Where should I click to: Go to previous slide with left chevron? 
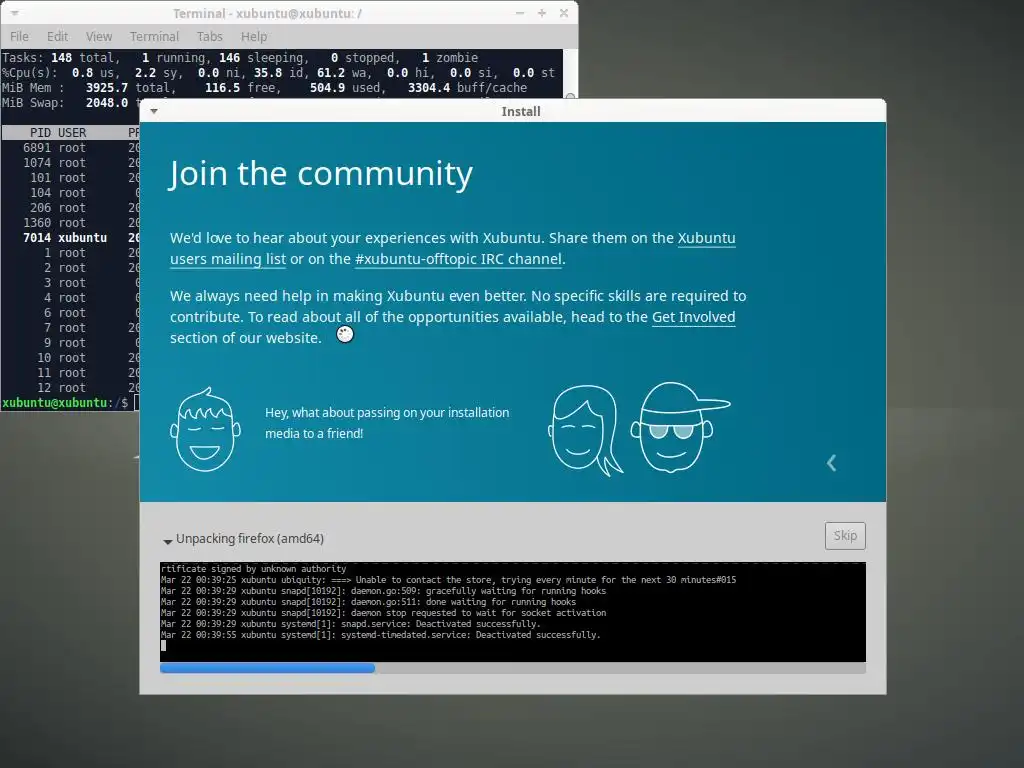[831, 463]
